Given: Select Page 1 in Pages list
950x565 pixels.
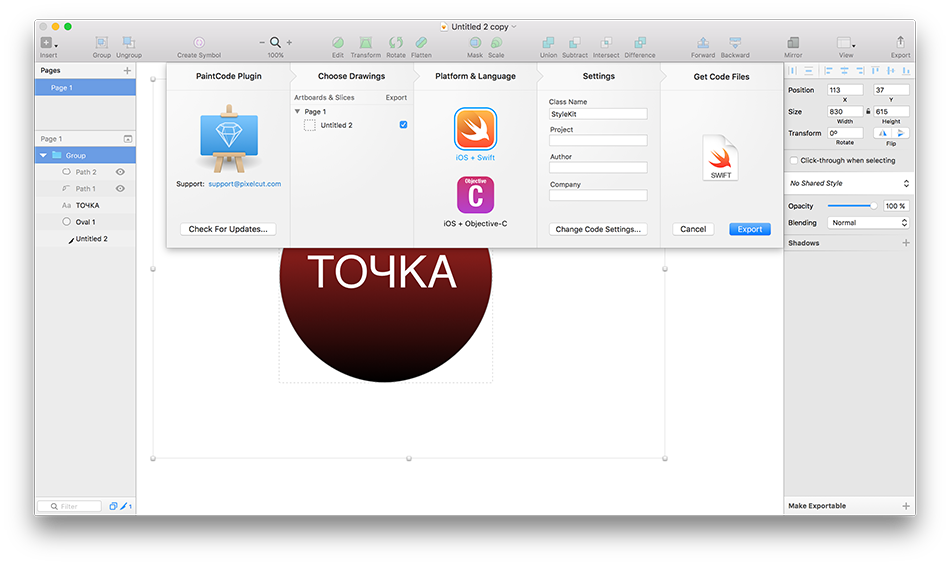Looking at the screenshot, I should click(85, 88).
